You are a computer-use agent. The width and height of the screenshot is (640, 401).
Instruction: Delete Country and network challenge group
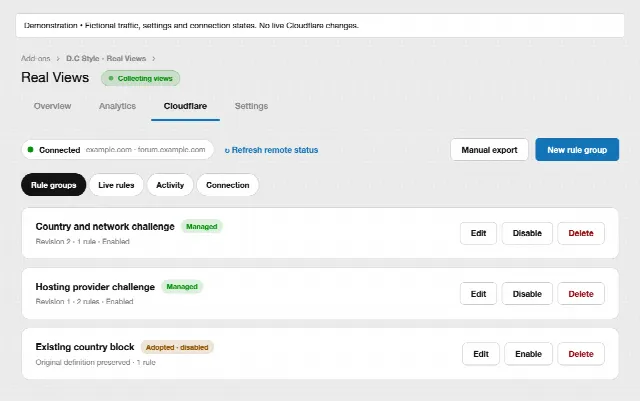581,233
